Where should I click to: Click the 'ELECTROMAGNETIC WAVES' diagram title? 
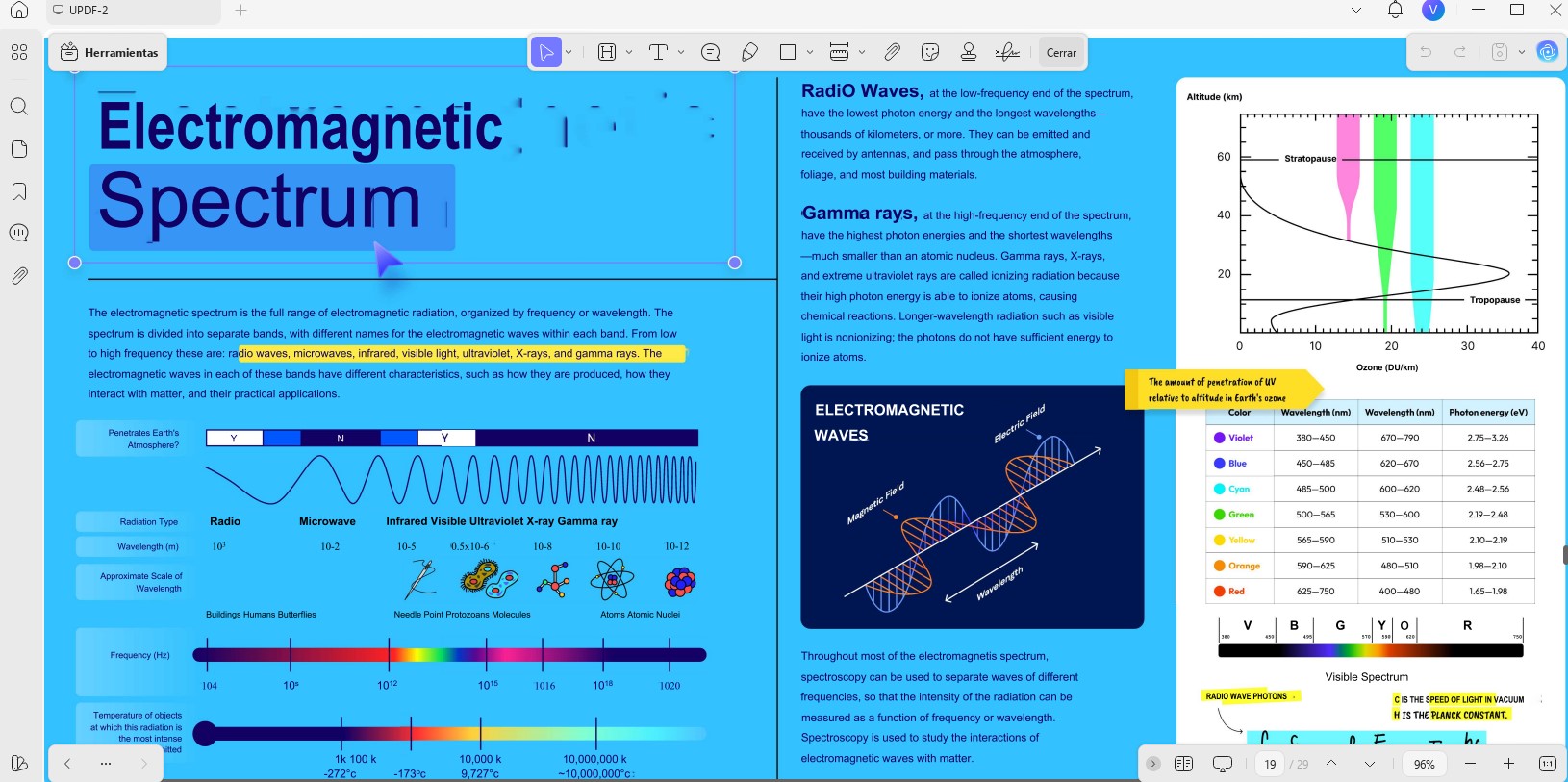(x=889, y=422)
